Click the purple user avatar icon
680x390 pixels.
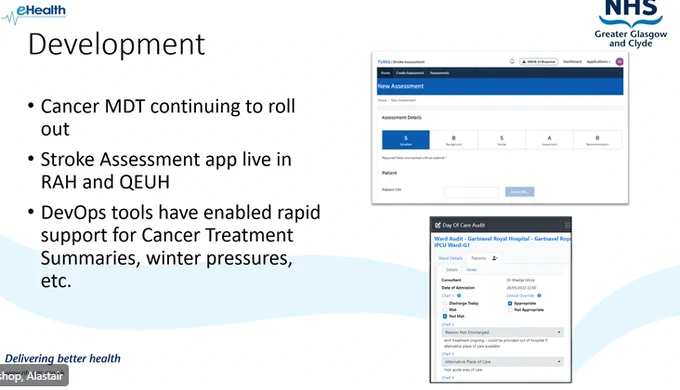(619, 62)
